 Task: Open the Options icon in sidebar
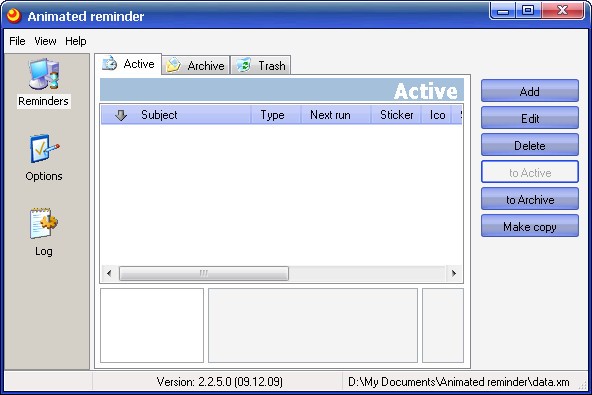click(x=44, y=149)
